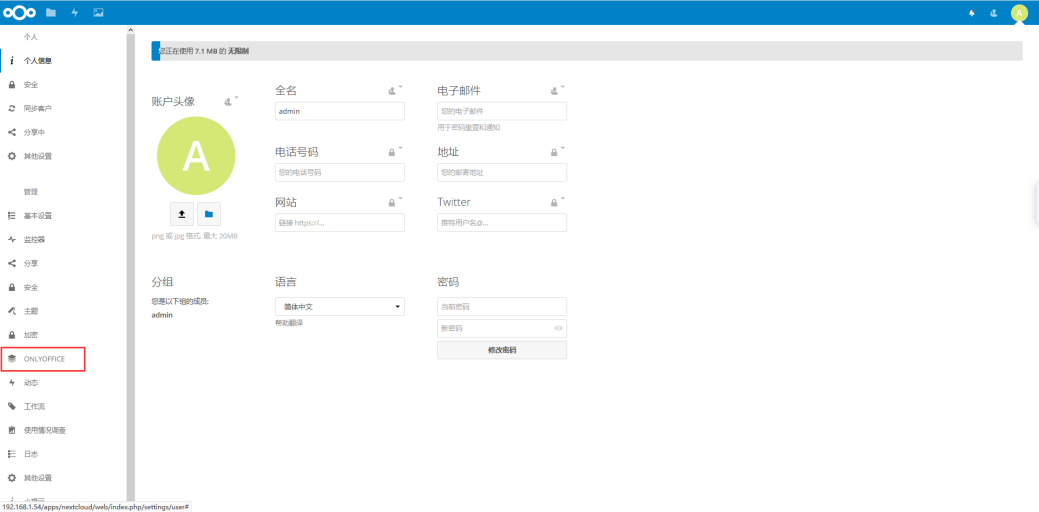This screenshot has height=512, width=1039.
Task: Open the Activity lightning icon in header
Action: tap(74, 13)
